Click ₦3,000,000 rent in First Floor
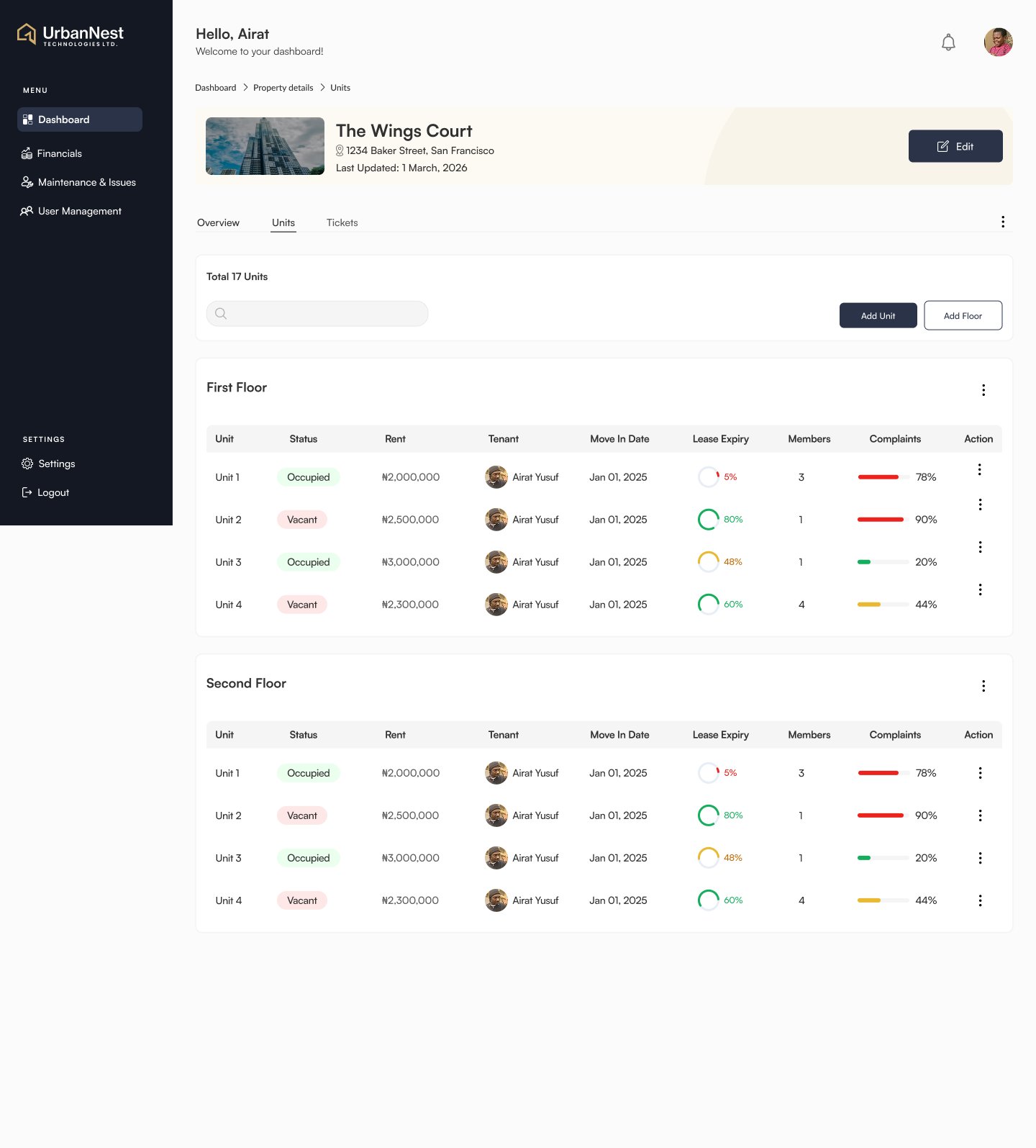1036x1148 pixels. click(x=411, y=562)
